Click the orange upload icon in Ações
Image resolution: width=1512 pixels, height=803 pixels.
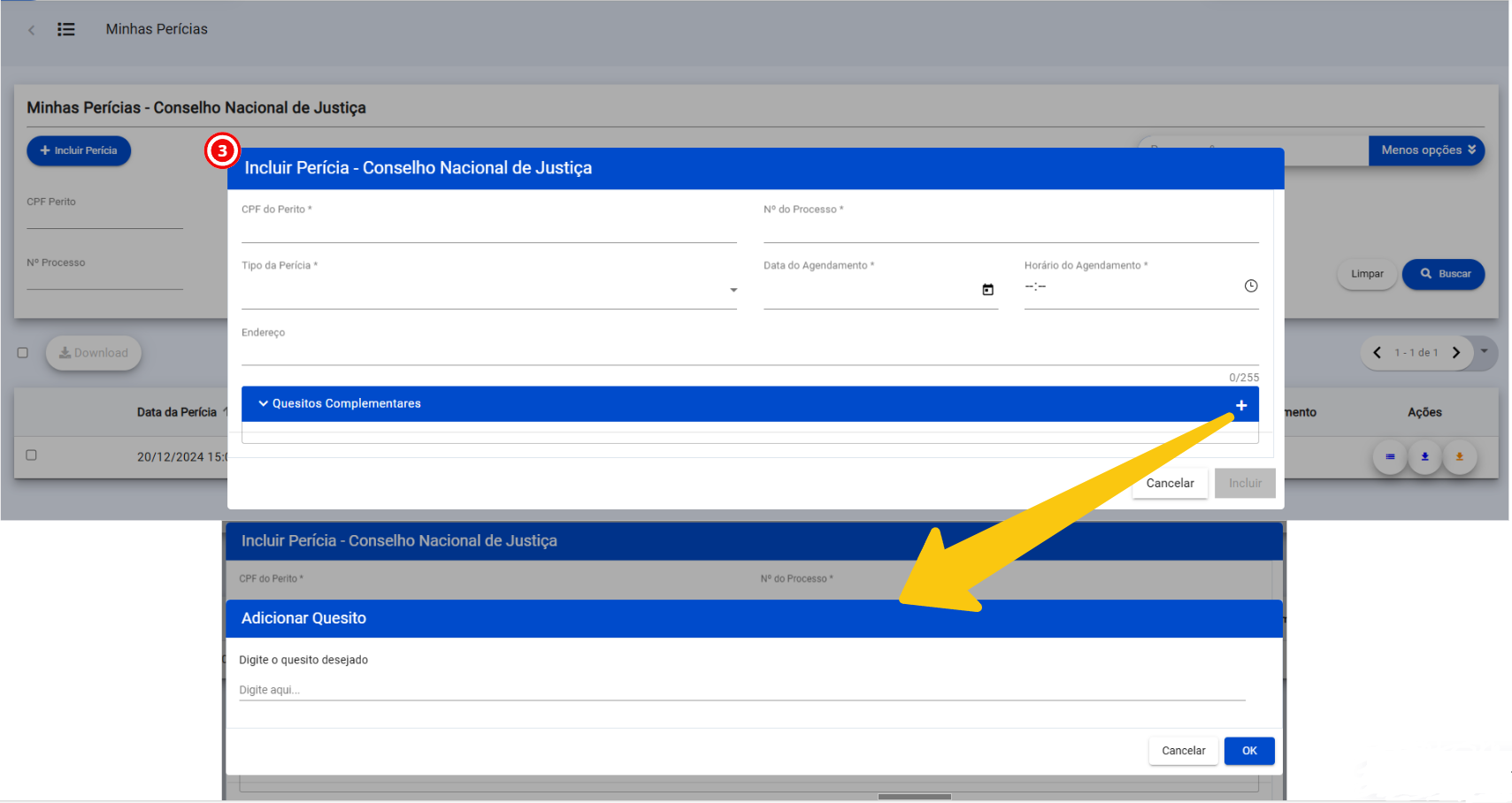point(1459,457)
